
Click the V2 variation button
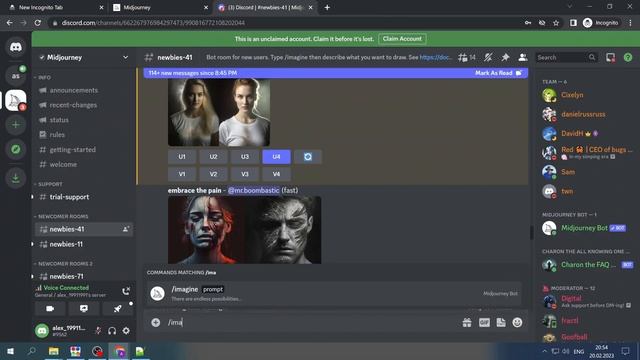point(213,174)
